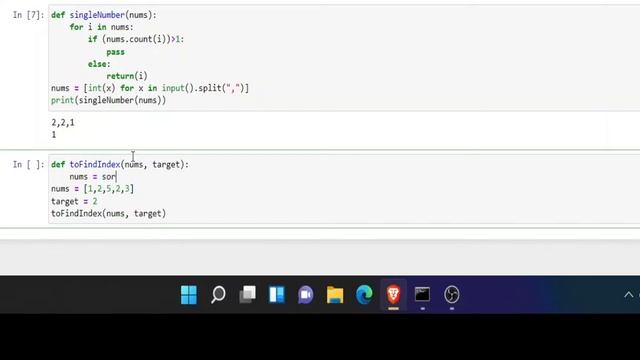Click output text '2,2,1'
This screenshot has height=360, width=640.
(x=63, y=122)
